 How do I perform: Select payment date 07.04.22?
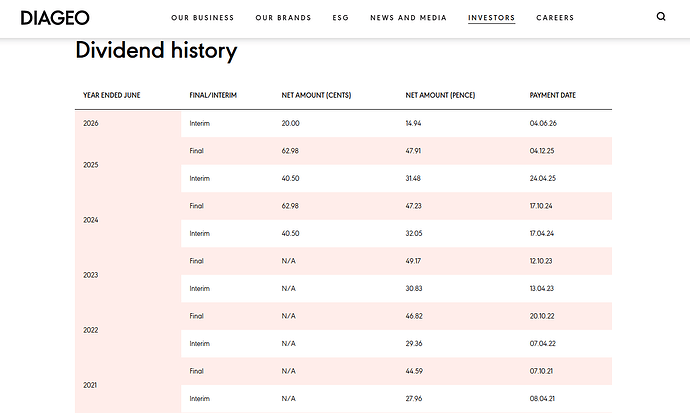click(x=543, y=344)
